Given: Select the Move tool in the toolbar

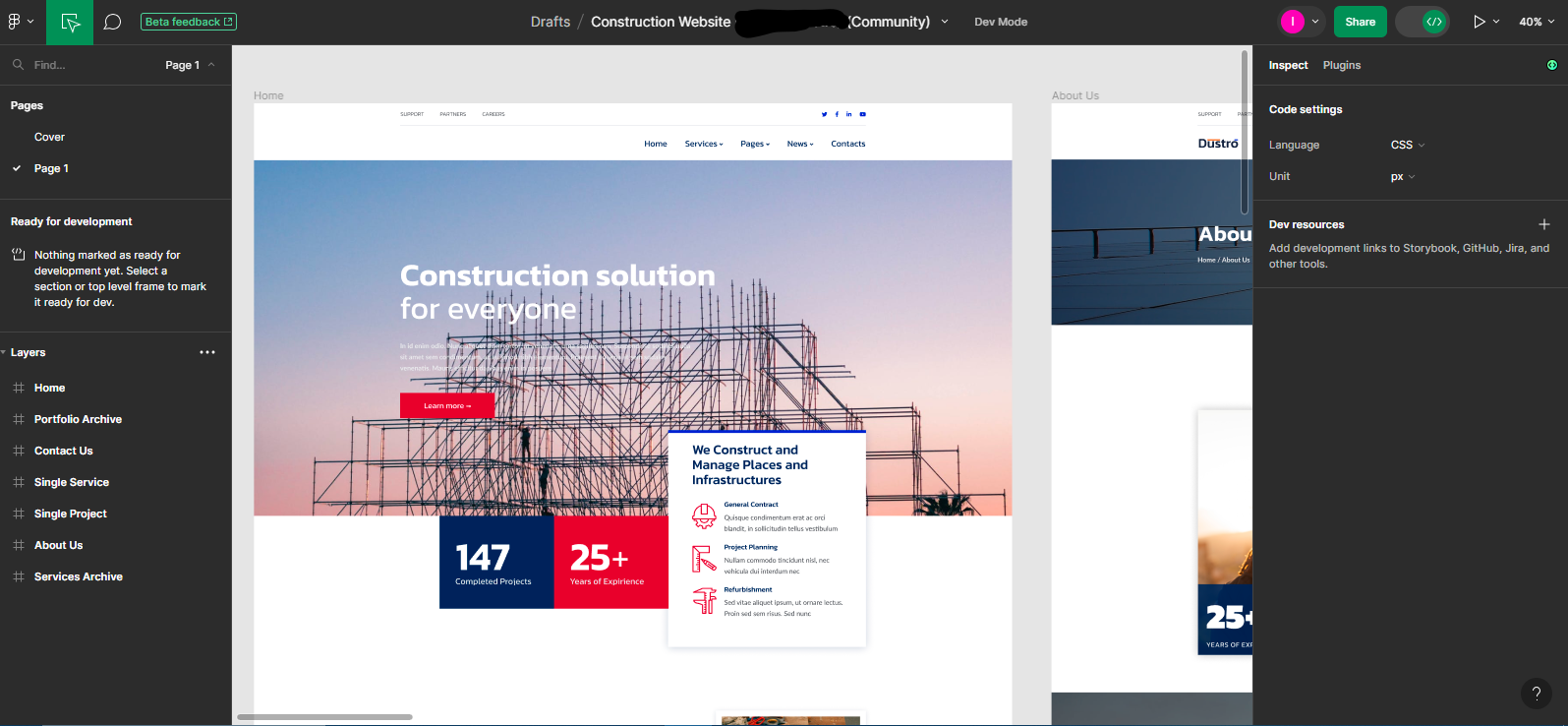Looking at the screenshot, I should pos(70,22).
